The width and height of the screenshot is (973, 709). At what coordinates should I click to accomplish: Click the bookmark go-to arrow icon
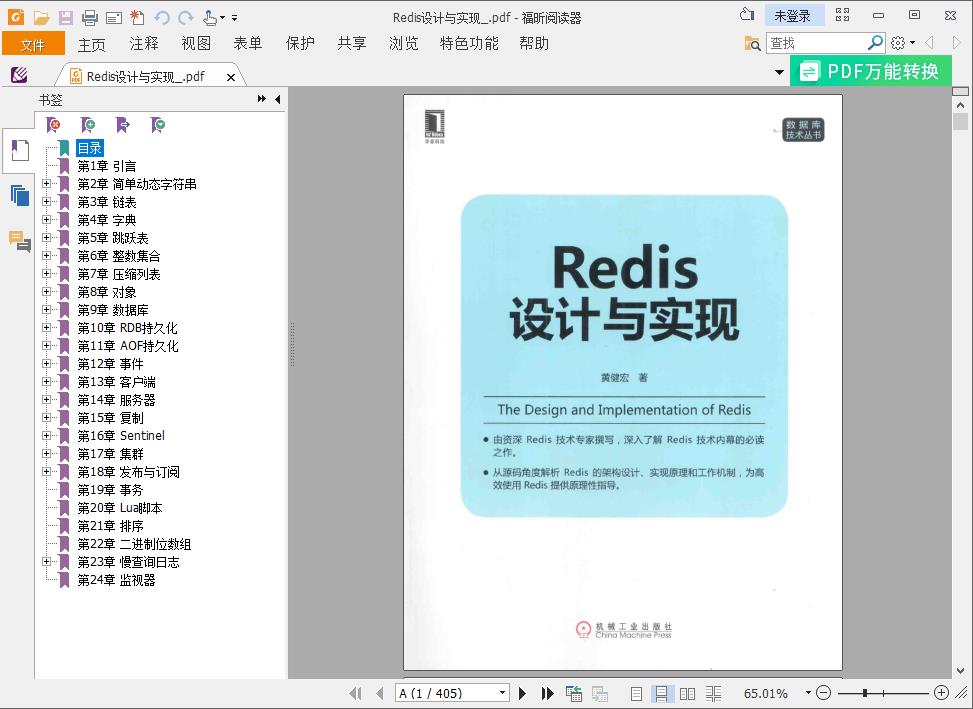point(123,125)
